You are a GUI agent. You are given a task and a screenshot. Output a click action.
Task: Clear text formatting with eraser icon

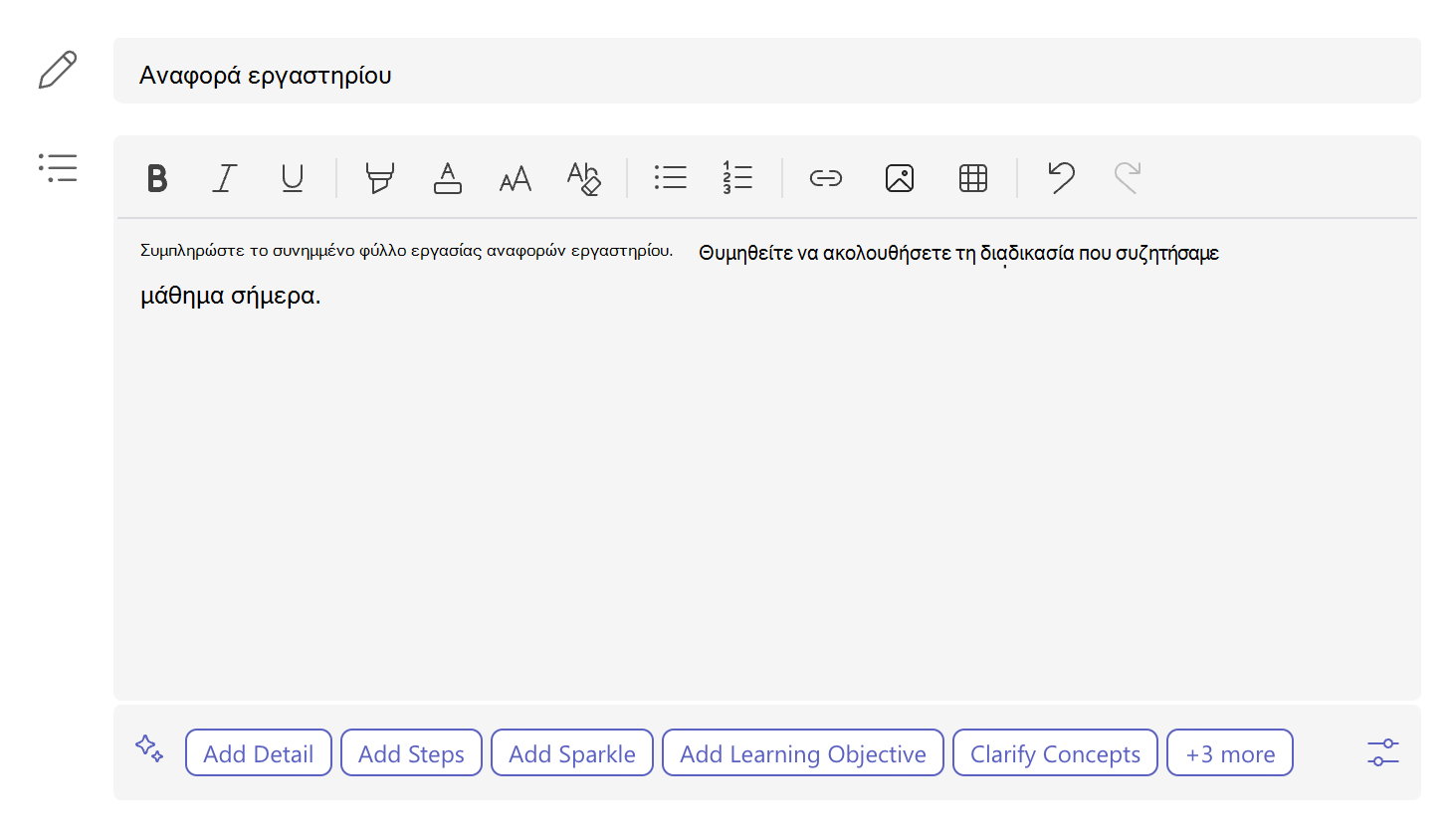tap(584, 178)
